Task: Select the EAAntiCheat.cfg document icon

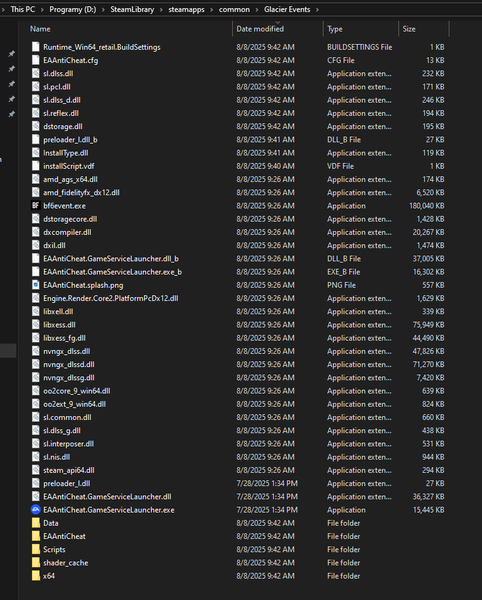Action: (36, 60)
